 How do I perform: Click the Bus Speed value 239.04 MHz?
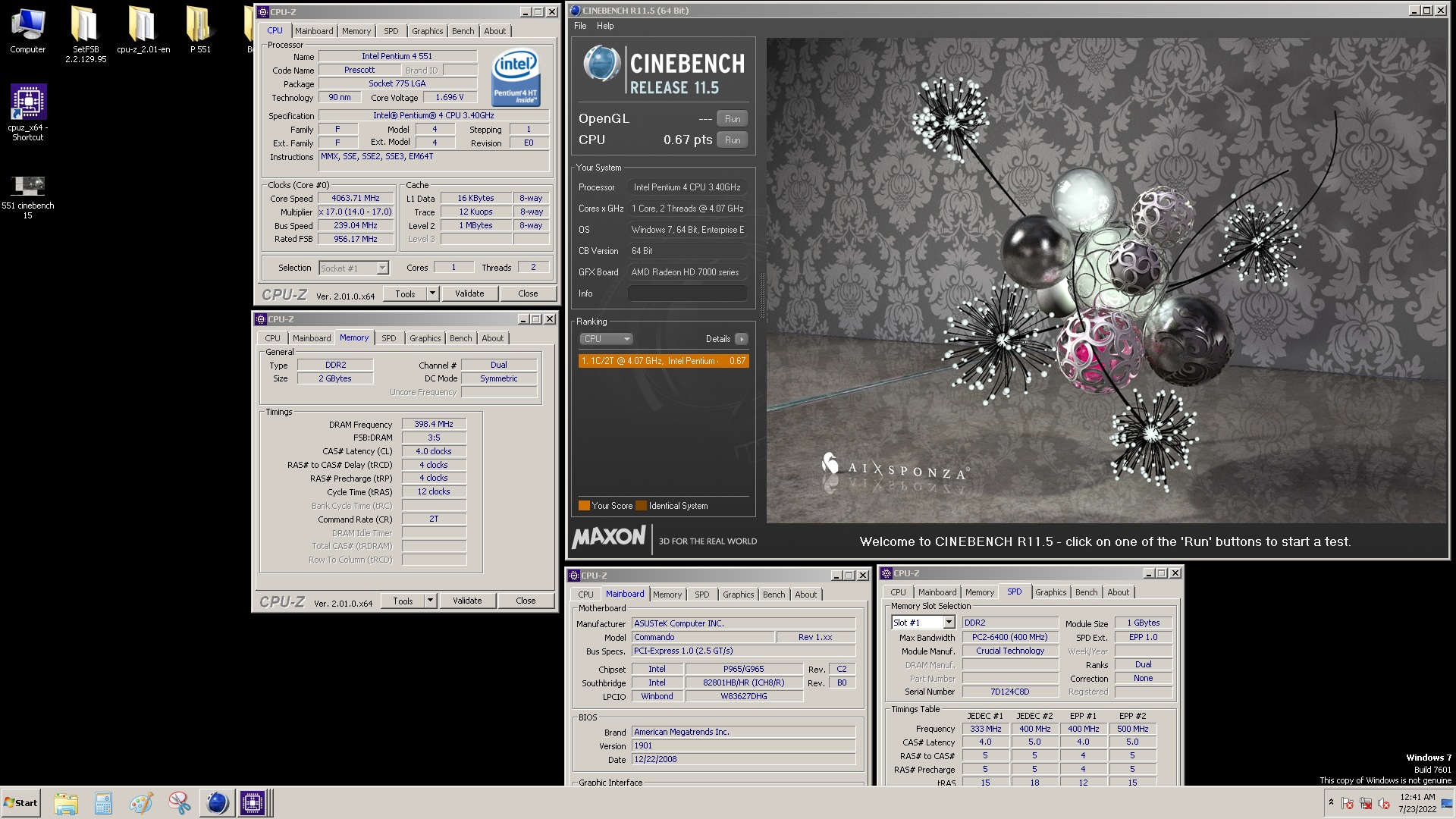point(355,226)
